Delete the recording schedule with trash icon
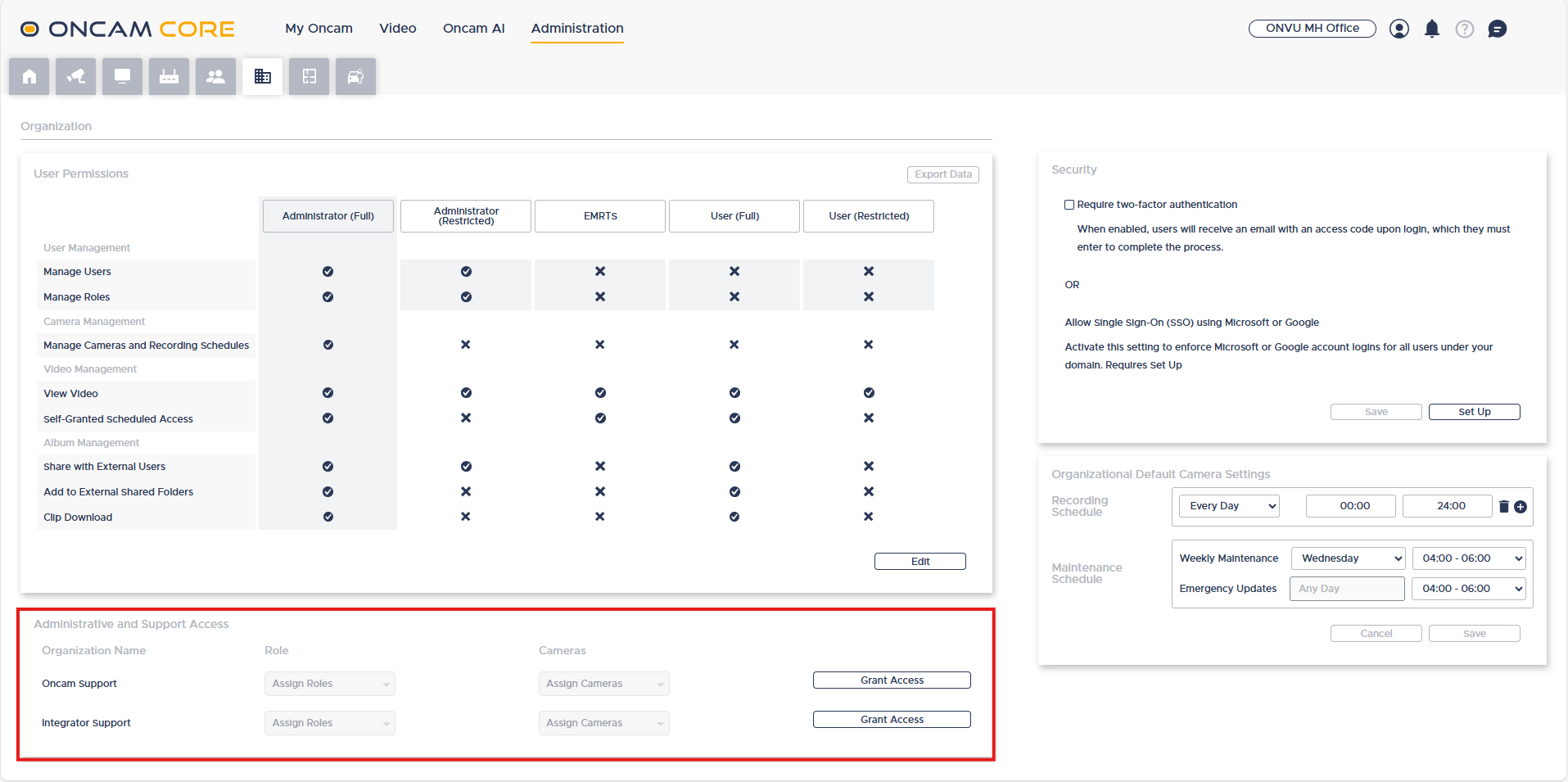The width and height of the screenshot is (1568, 782). [x=1504, y=506]
